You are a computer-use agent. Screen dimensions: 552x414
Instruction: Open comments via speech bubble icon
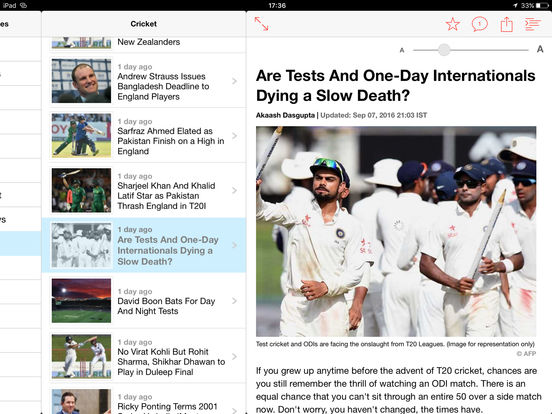[x=479, y=24]
